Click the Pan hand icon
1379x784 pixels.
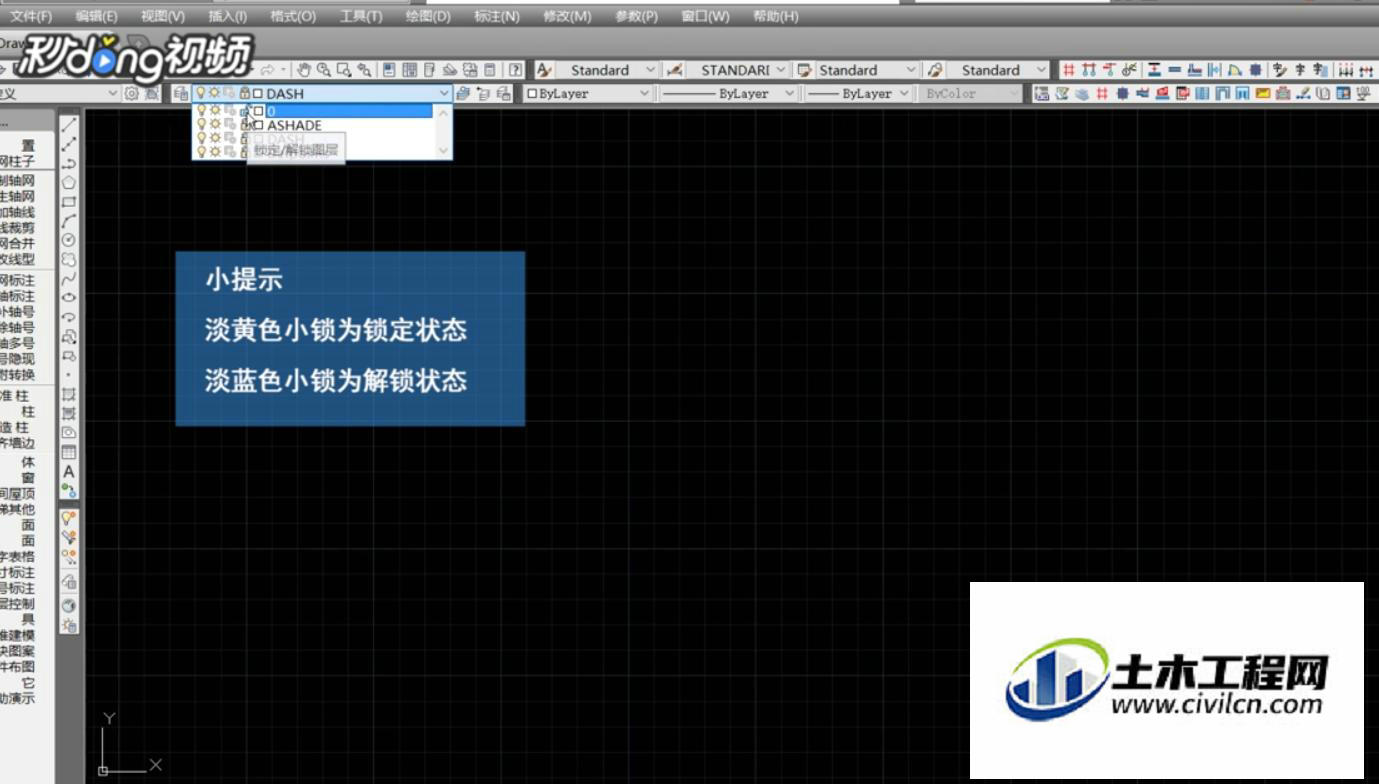304,70
